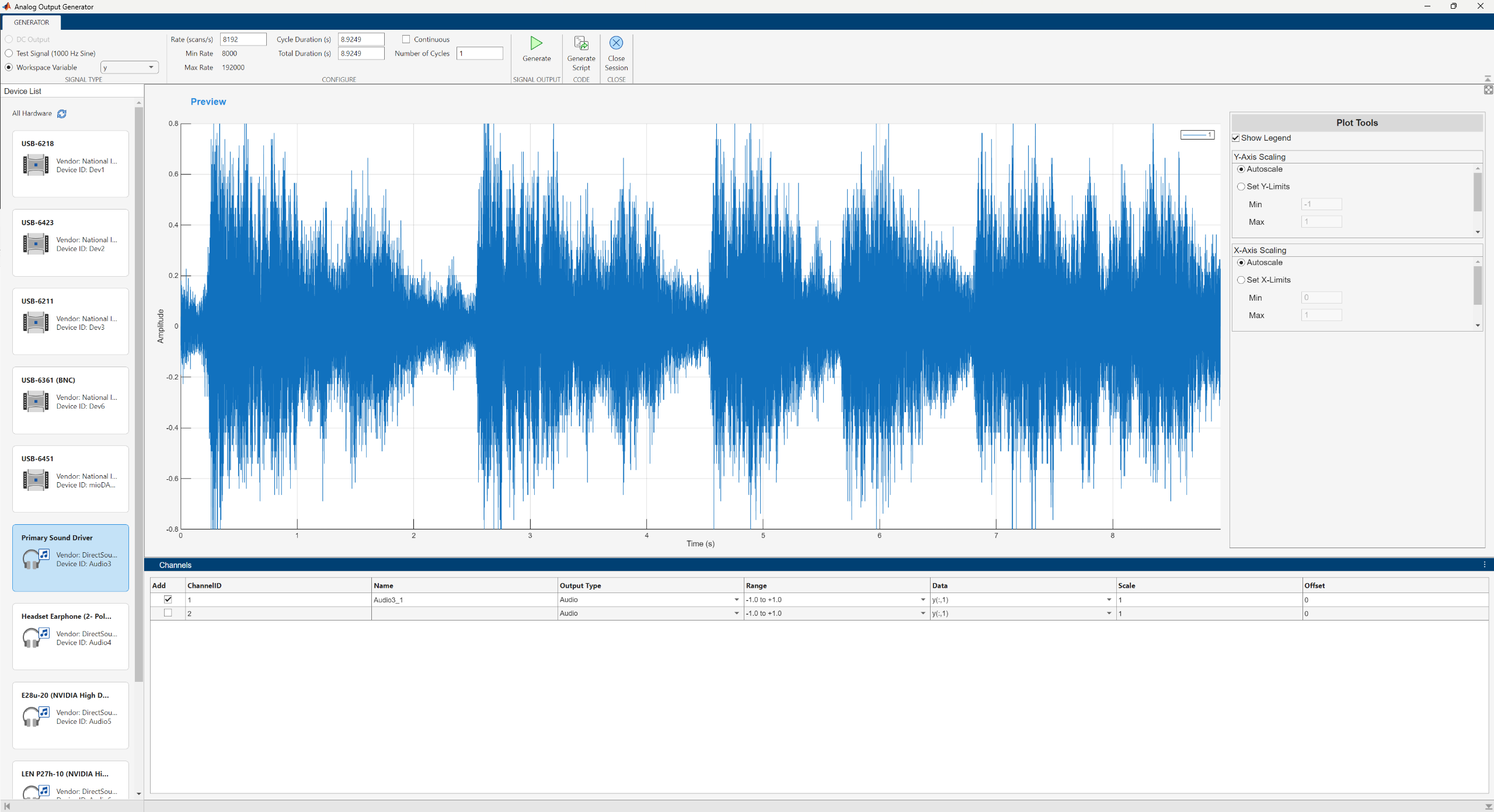Image resolution: width=1494 pixels, height=812 pixels.
Task: Select the USB-6361 (BNC) device card
Action: (x=70, y=400)
